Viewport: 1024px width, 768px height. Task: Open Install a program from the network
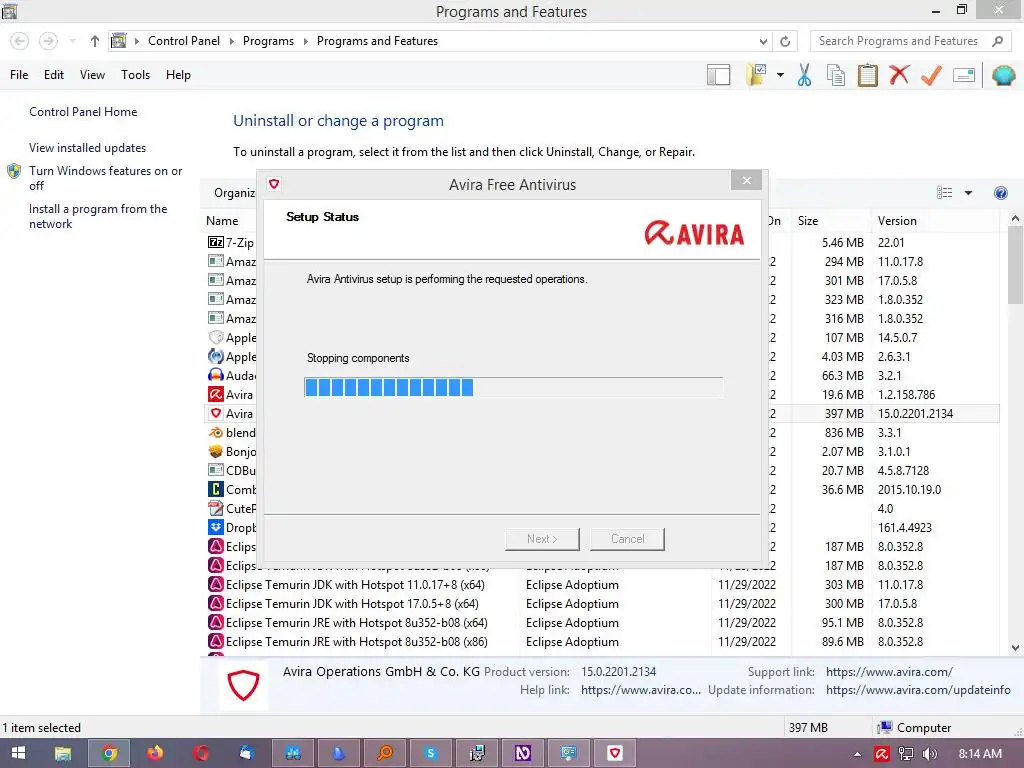click(x=98, y=216)
